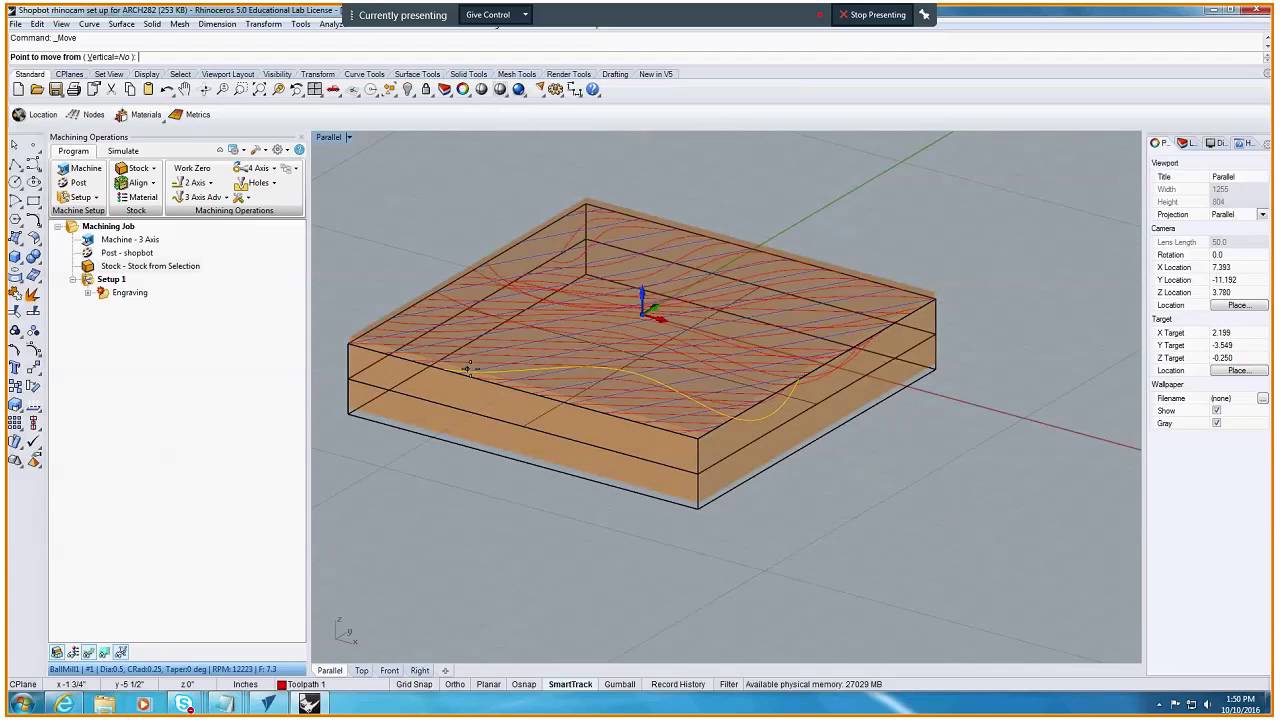
Task: Click the Rotation value field
Action: 1238,255
